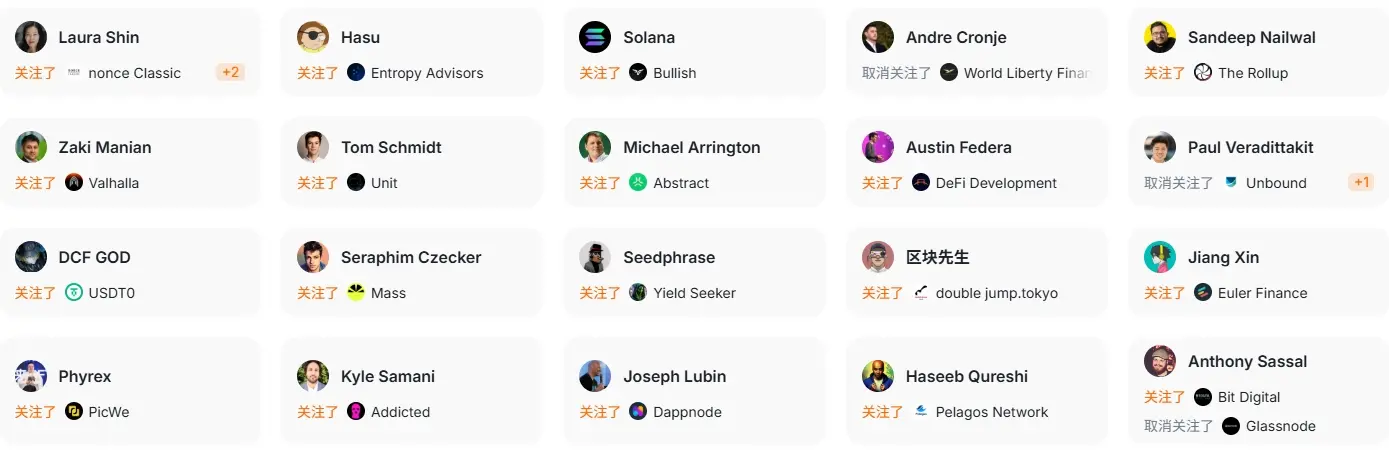Expand the +1 badge on Paul Veradittakit's card
This screenshot has width=1389, height=458.
pos(1361,182)
